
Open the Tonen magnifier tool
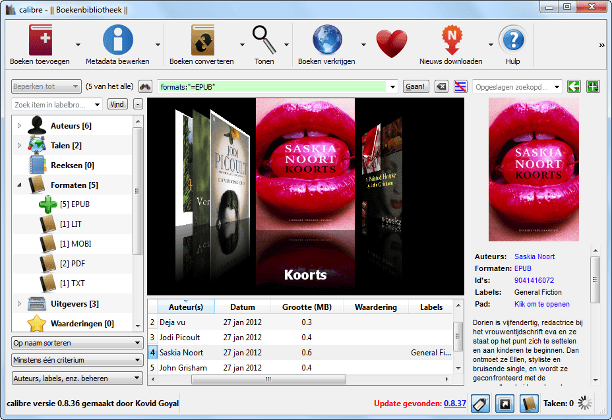[265, 42]
